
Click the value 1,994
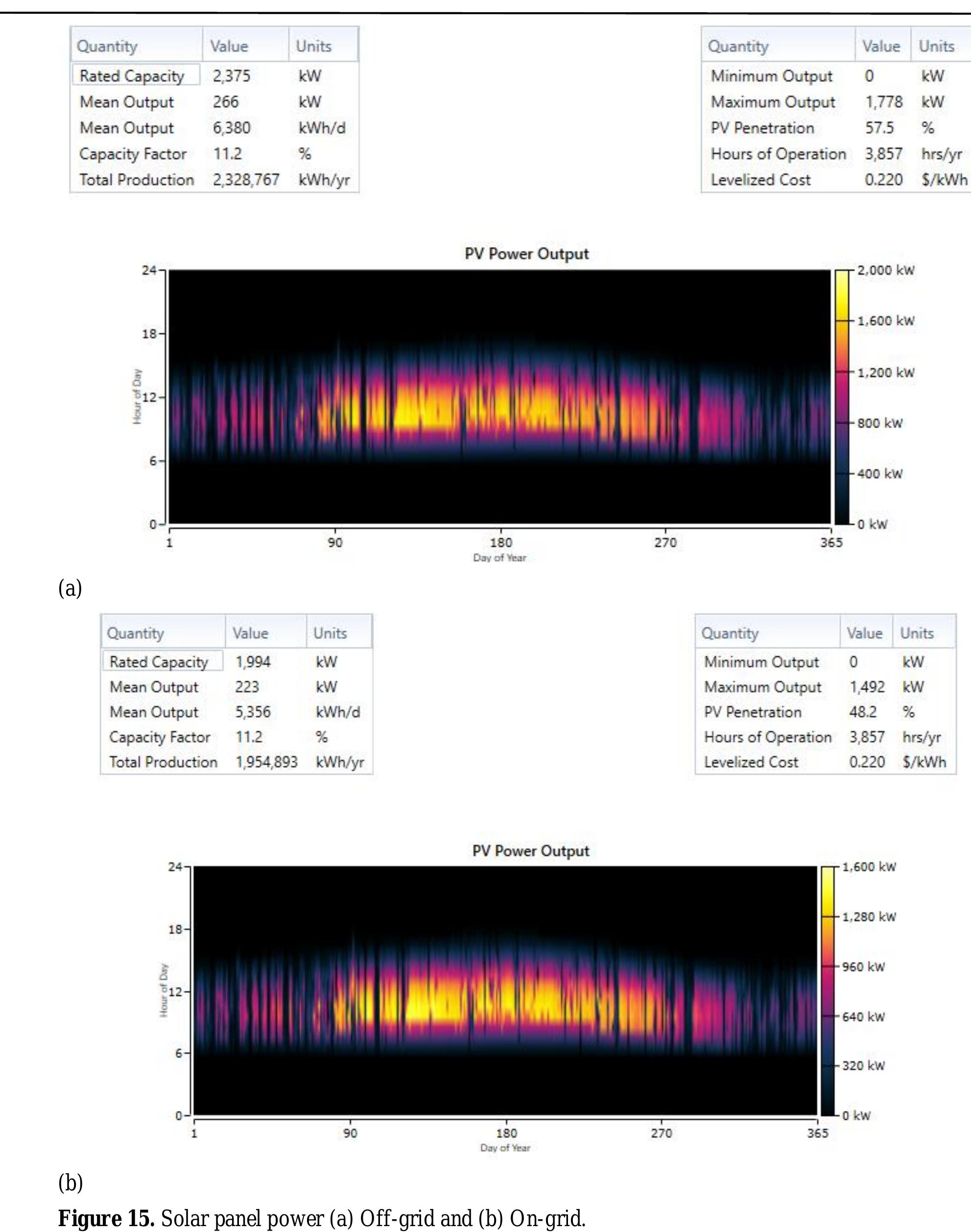253,661
